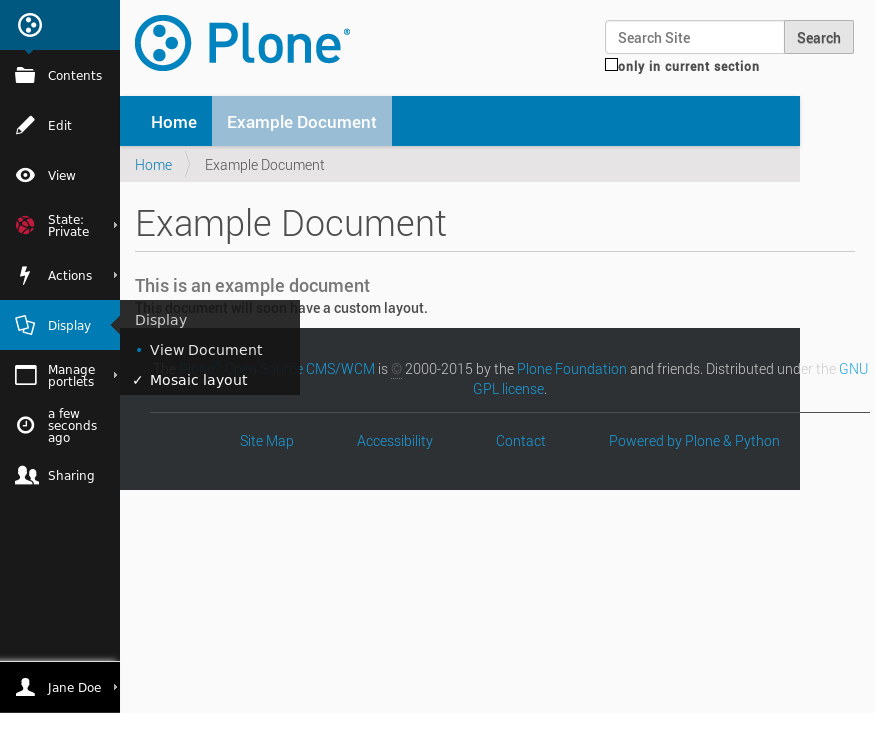Click the Actions lightning bolt icon
The width and height of the screenshot is (875, 733).
(24, 275)
